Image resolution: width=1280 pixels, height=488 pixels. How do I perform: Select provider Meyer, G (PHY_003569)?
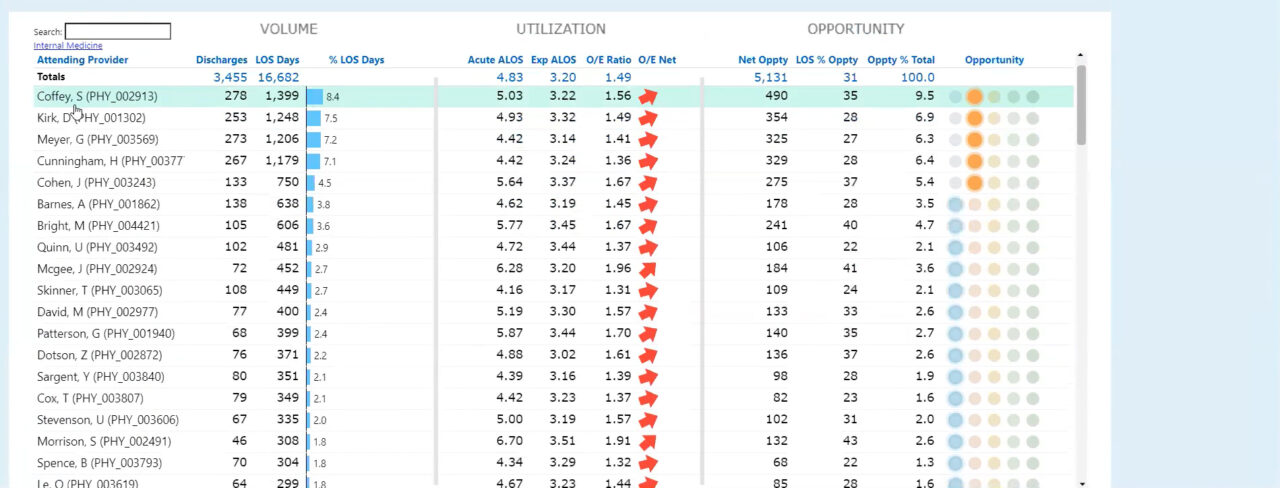(98, 140)
